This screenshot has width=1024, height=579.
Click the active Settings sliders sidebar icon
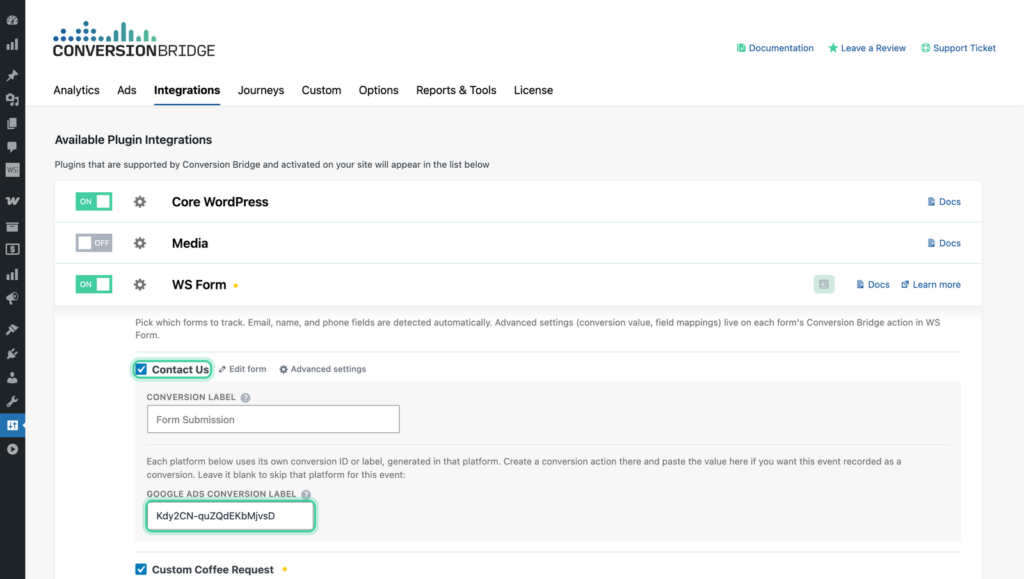click(12, 425)
